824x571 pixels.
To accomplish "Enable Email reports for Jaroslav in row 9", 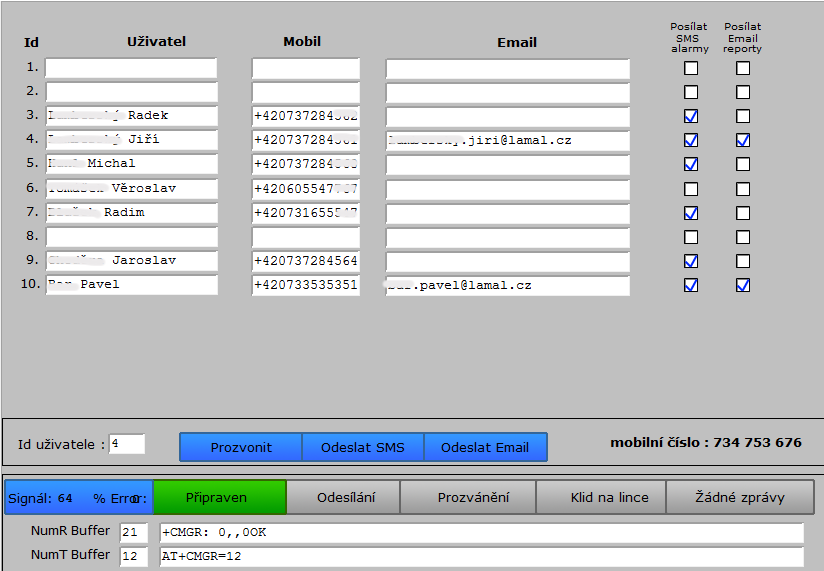I will pyautogui.click(x=743, y=261).
